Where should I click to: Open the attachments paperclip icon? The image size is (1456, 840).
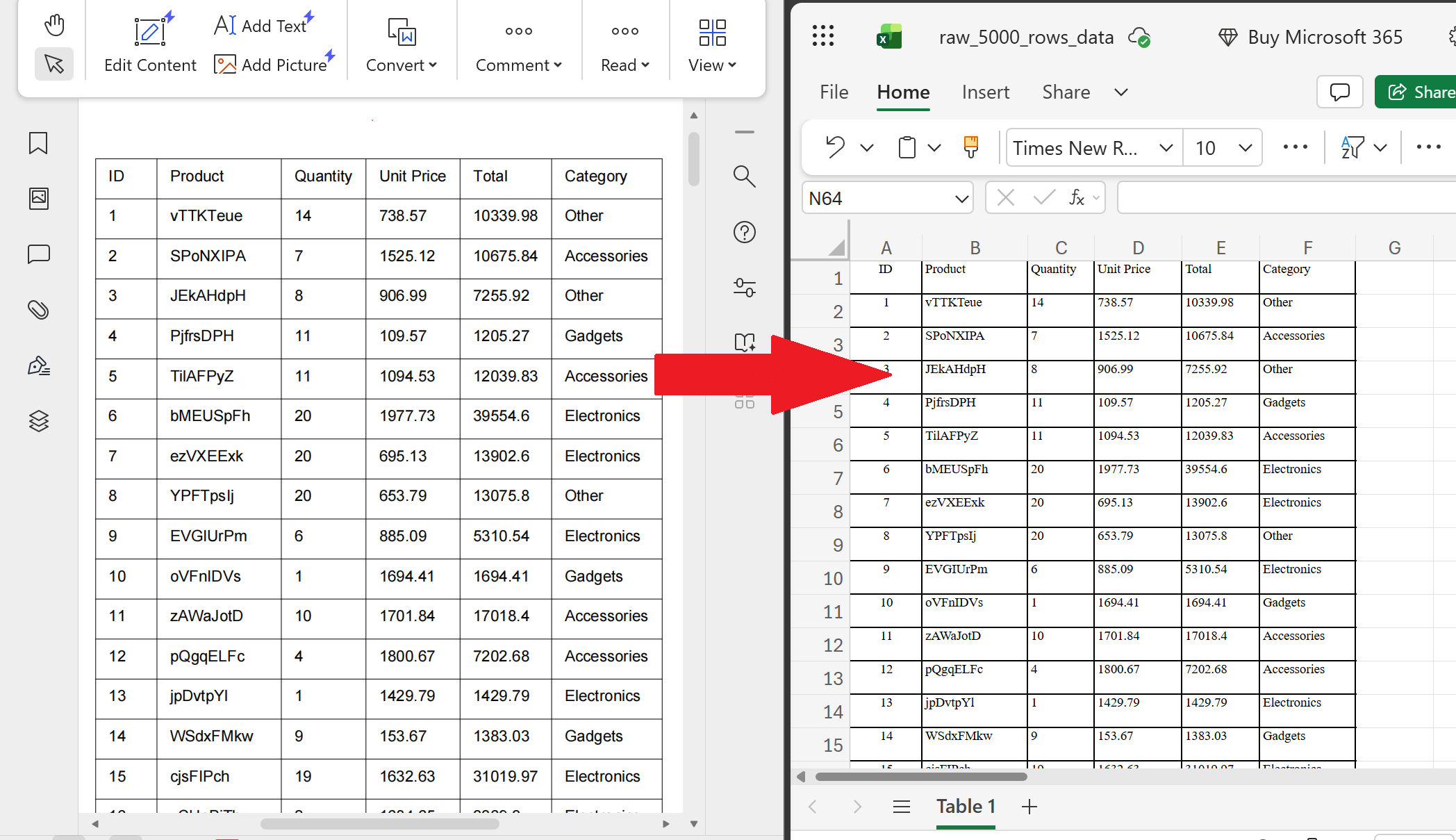(x=38, y=310)
